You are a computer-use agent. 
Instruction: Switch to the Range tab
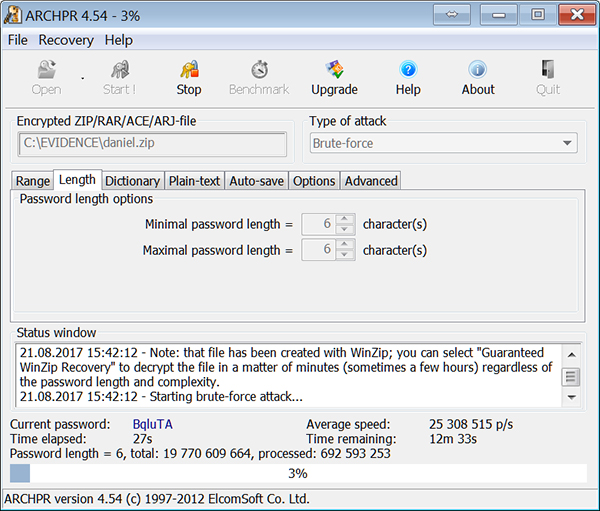coord(32,181)
